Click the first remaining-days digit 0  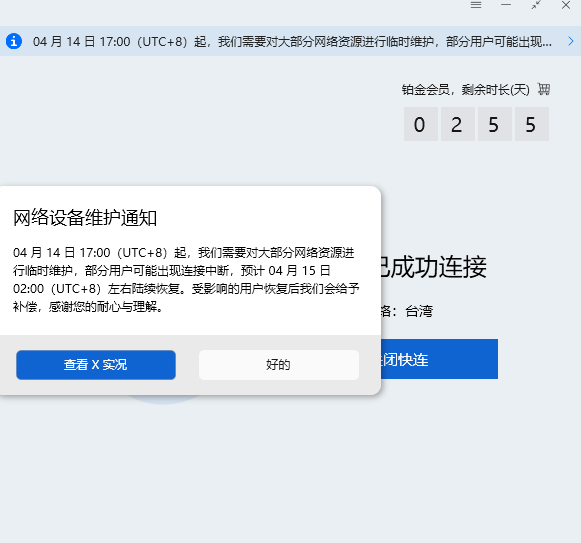tap(421, 124)
